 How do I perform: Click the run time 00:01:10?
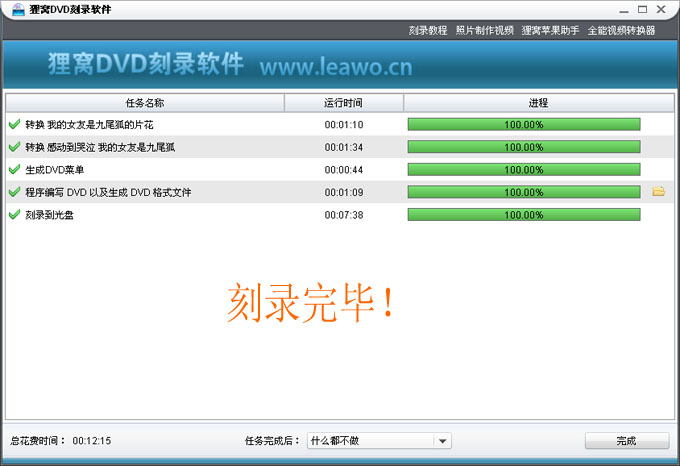point(344,125)
